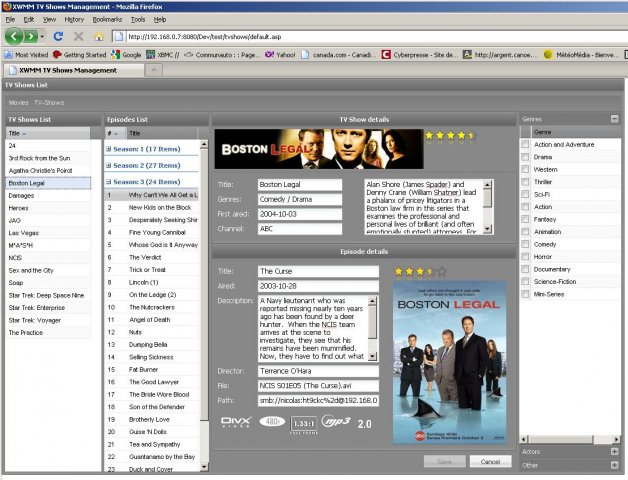Check Drama genre checkbox
The image size is (628, 480).
(x=525, y=157)
